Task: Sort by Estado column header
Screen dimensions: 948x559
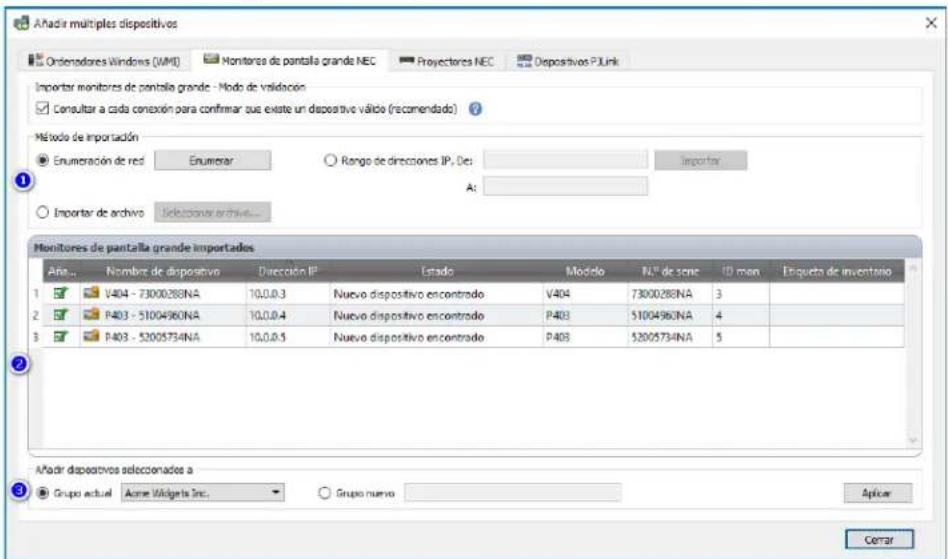Action: [437, 271]
